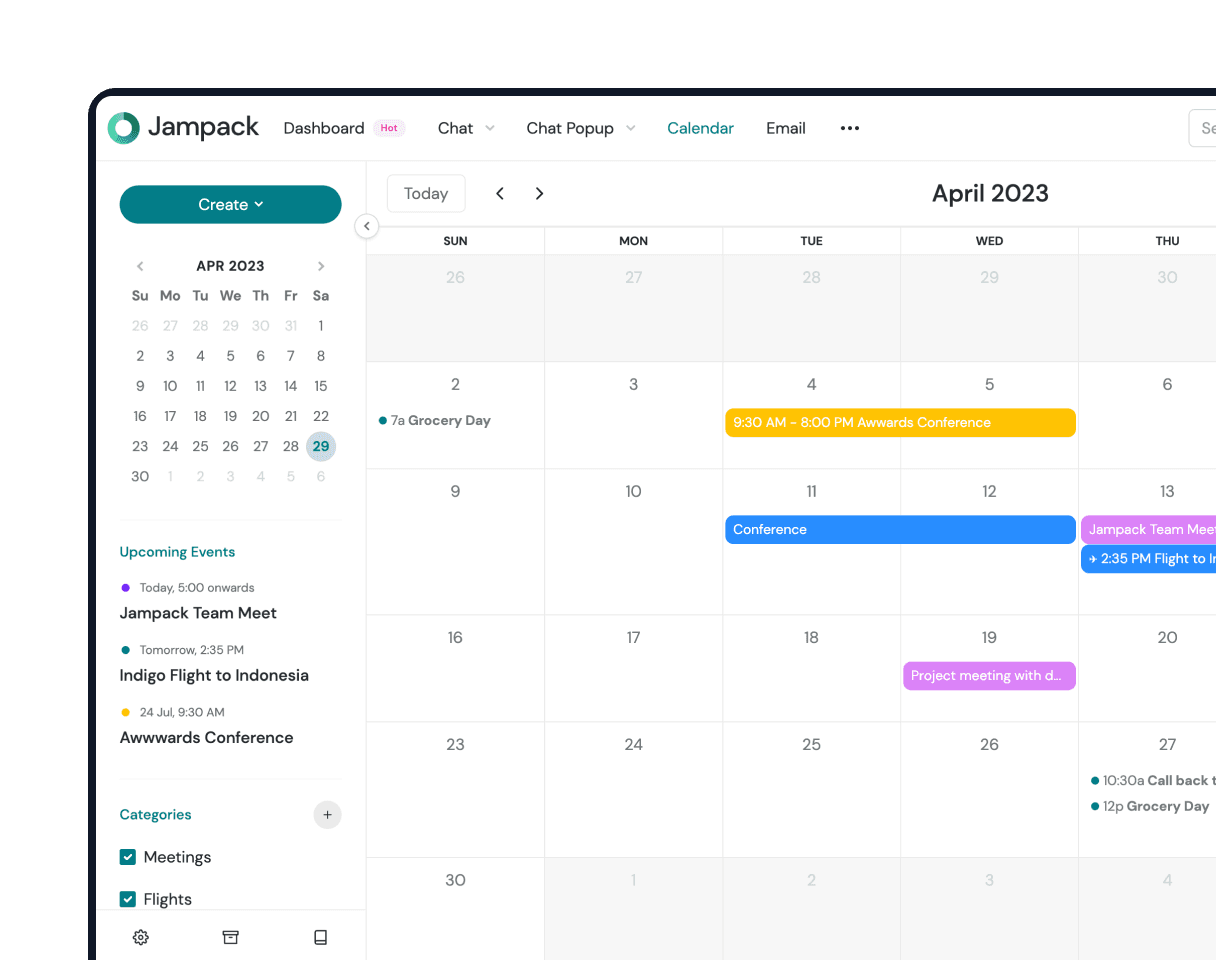The image size is (1216, 960).
Task: Select April 29 in the mini calendar
Action: coord(320,446)
